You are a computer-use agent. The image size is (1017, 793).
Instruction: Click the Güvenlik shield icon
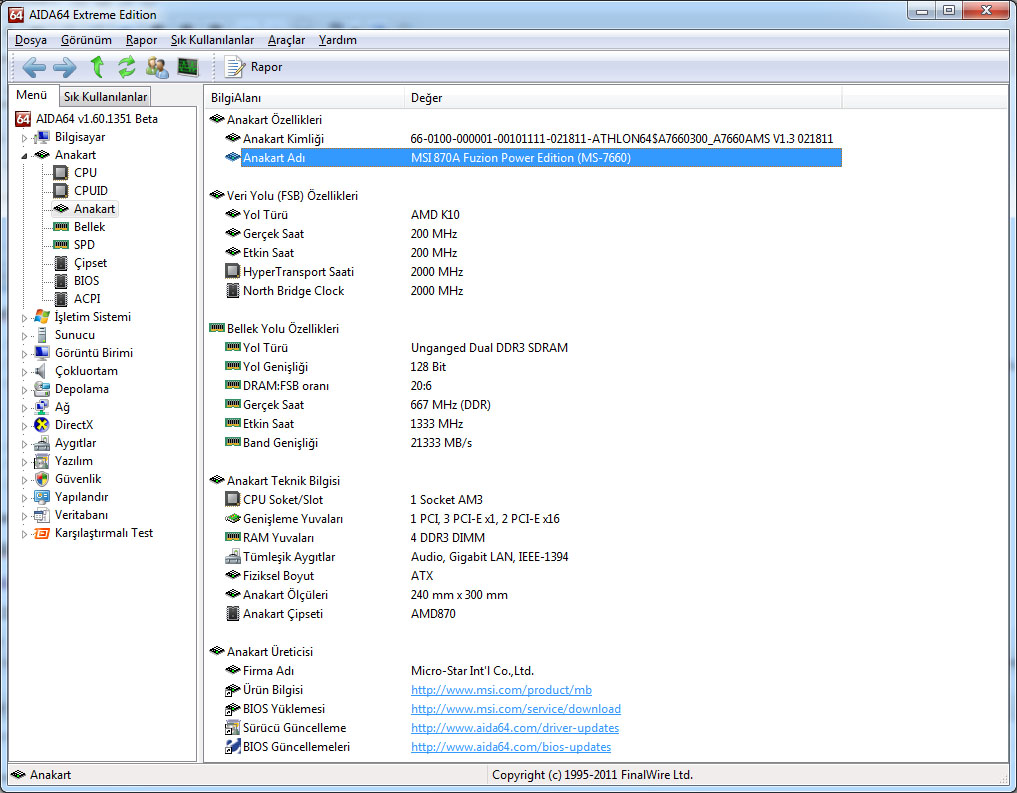click(x=42, y=479)
